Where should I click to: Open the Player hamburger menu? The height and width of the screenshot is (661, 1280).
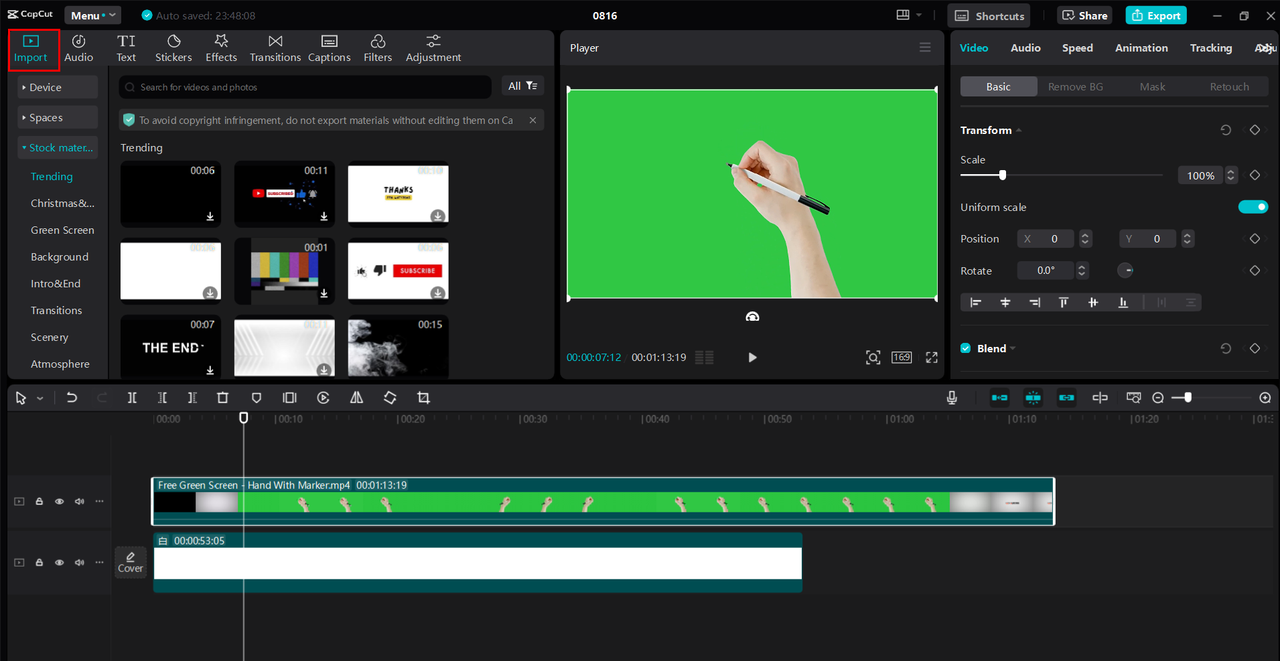point(925,47)
